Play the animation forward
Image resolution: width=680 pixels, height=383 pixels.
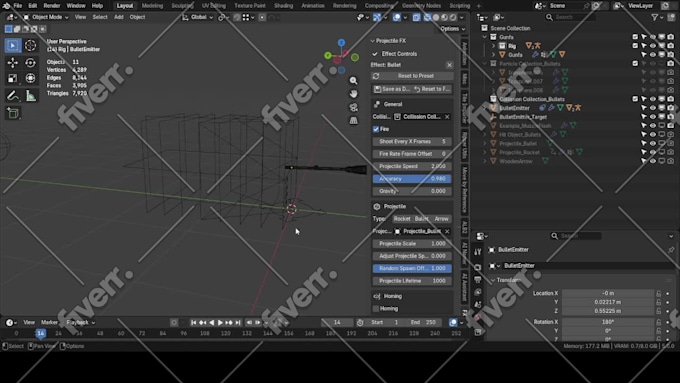(220, 322)
